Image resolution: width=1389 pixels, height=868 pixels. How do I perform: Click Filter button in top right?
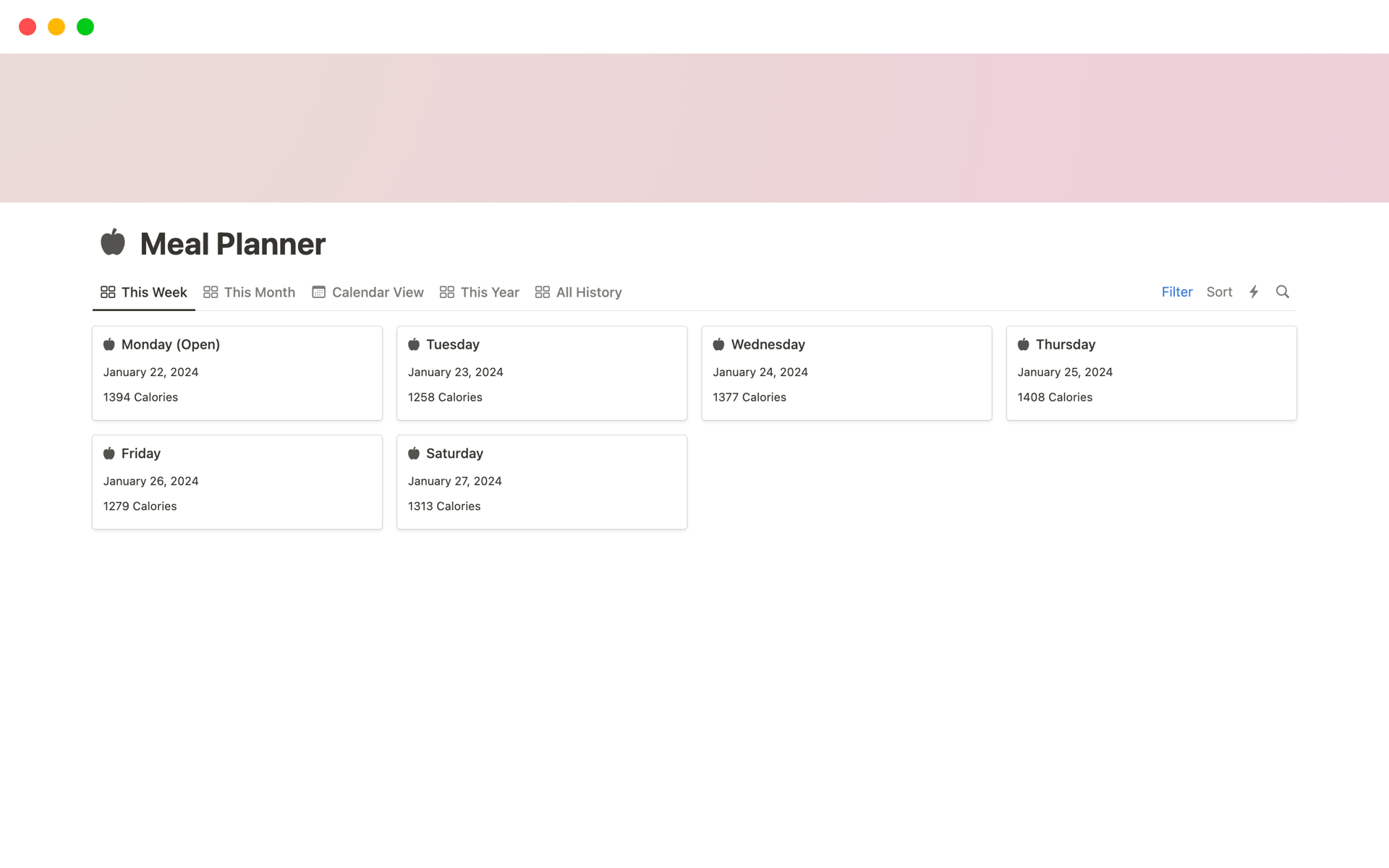(1177, 292)
